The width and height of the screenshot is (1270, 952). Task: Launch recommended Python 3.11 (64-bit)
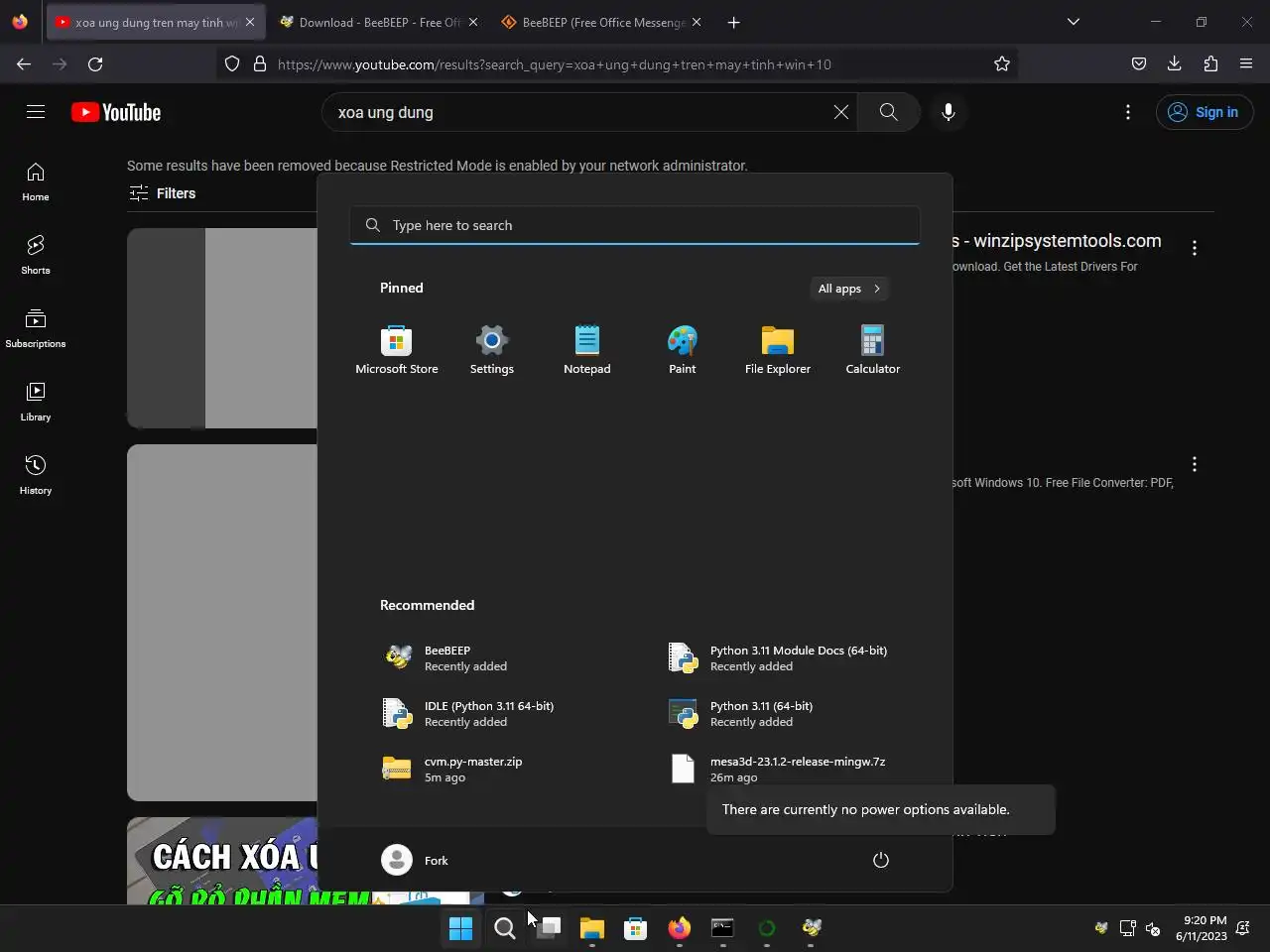click(x=779, y=714)
